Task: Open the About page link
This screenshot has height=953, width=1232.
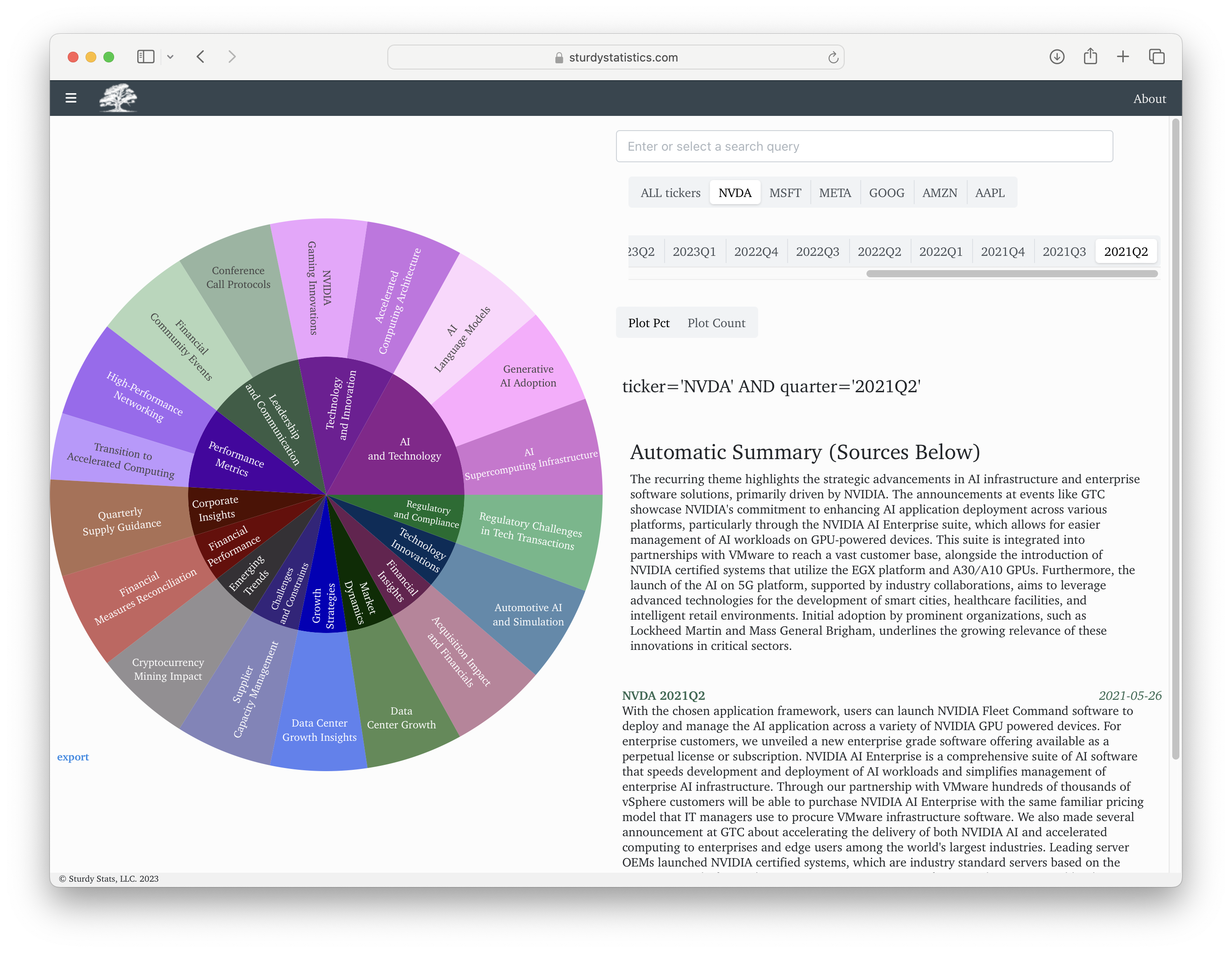Action: [1149, 99]
